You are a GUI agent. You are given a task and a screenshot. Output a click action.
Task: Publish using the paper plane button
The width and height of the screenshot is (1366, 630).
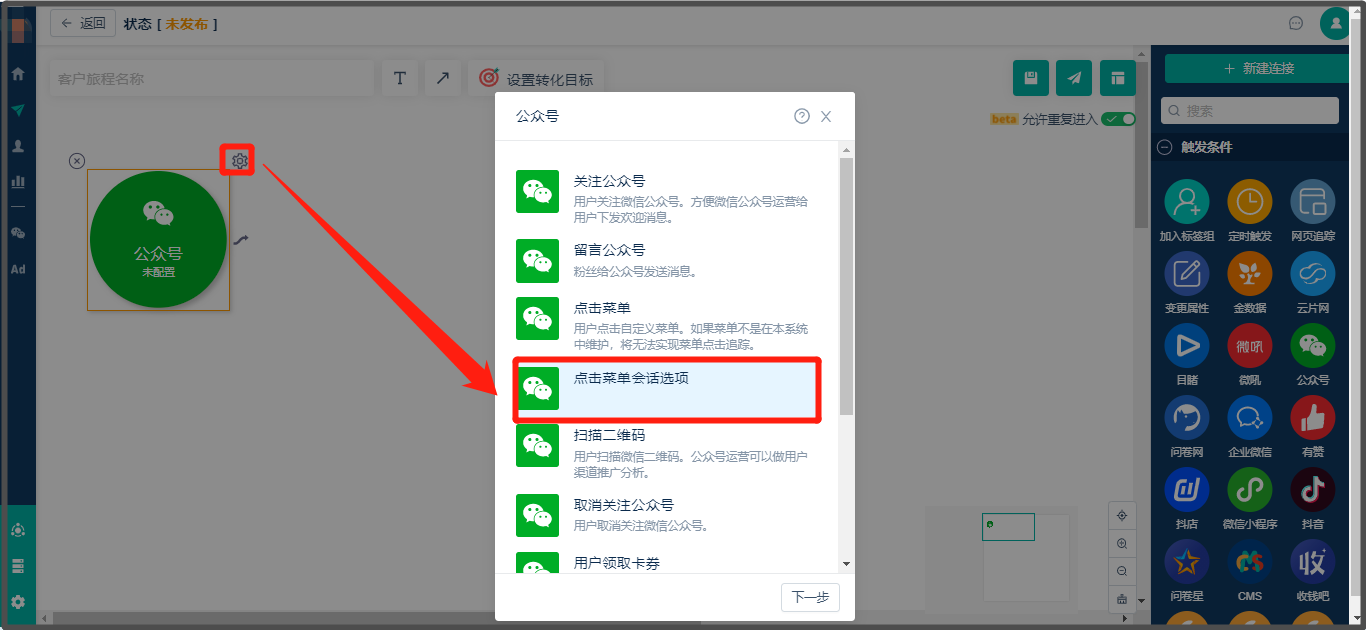pyautogui.click(x=1074, y=78)
